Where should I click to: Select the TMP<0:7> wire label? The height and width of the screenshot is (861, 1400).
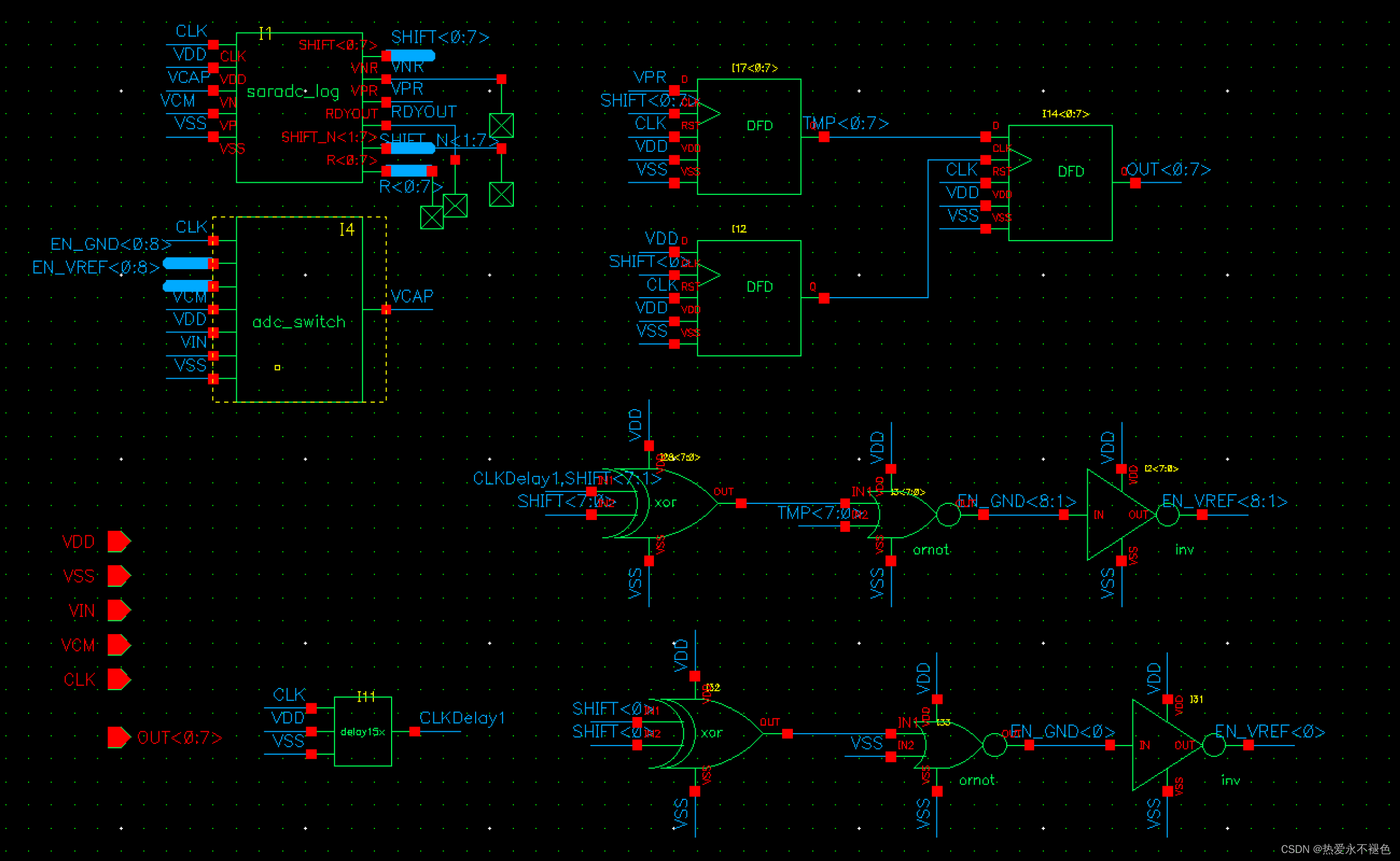coord(846,123)
